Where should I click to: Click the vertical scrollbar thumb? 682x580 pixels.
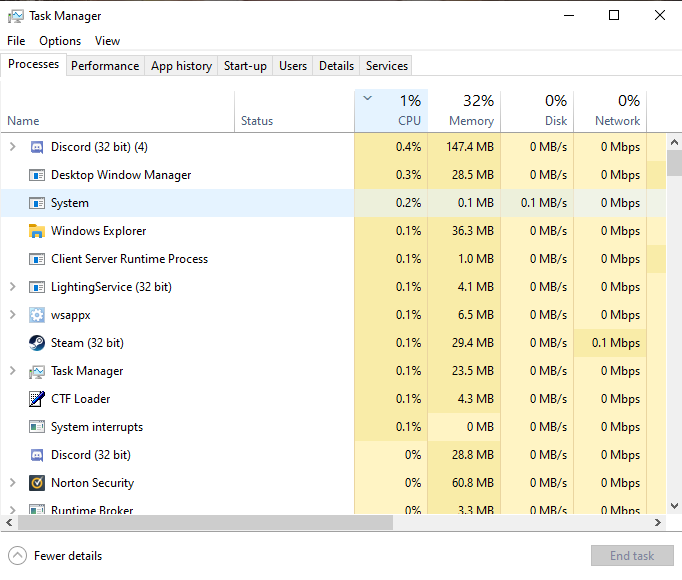(674, 163)
